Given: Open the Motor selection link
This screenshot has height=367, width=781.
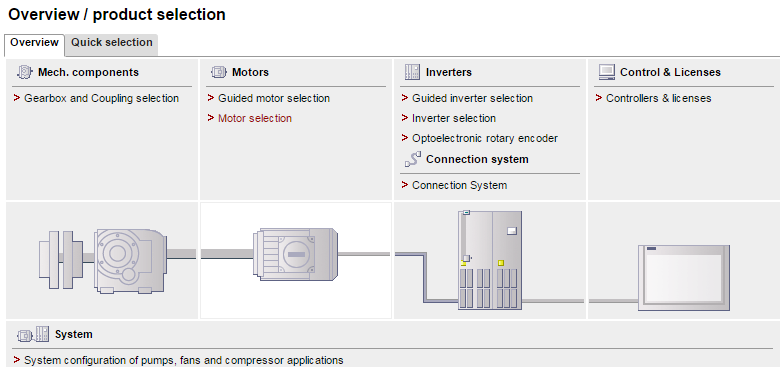Looking at the screenshot, I should [x=255, y=119].
